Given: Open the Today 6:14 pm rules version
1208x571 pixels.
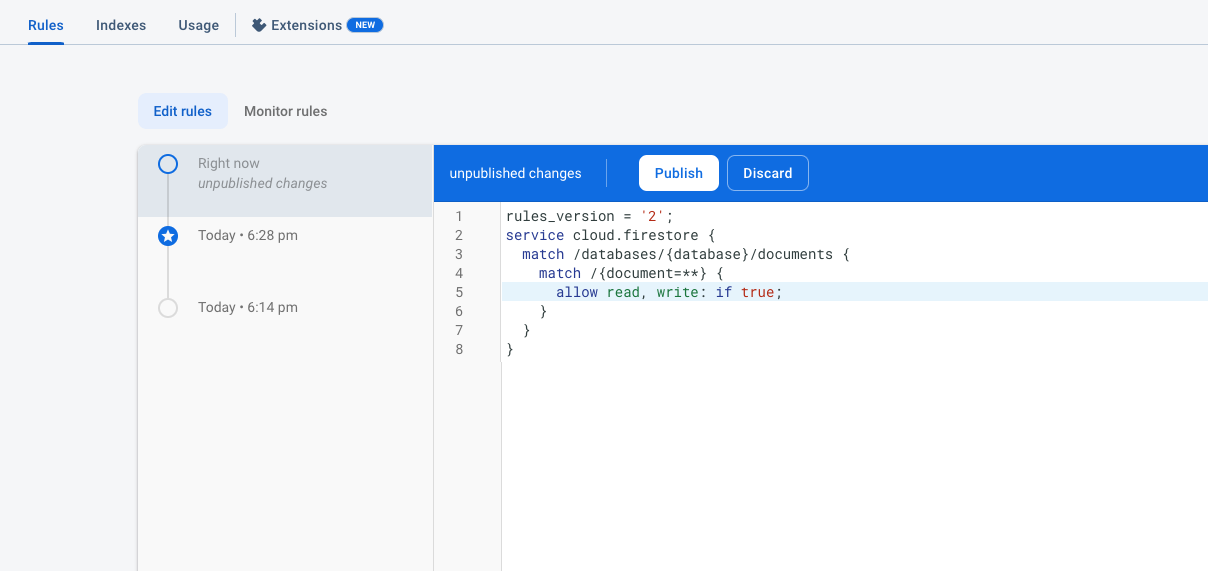Looking at the screenshot, I should point(248,308).
